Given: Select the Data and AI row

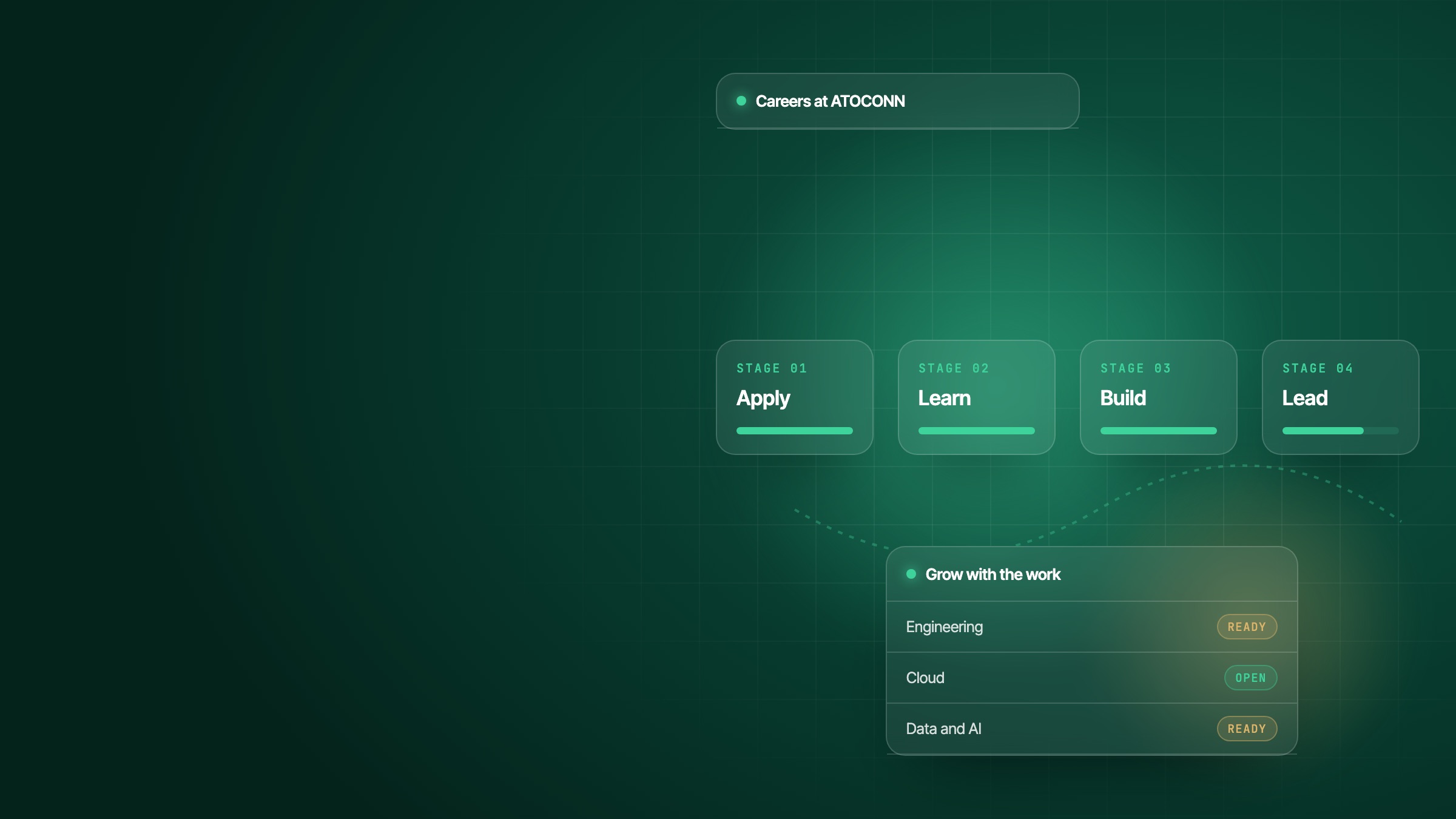Looking at the screenshot, I should [1091, 729].
